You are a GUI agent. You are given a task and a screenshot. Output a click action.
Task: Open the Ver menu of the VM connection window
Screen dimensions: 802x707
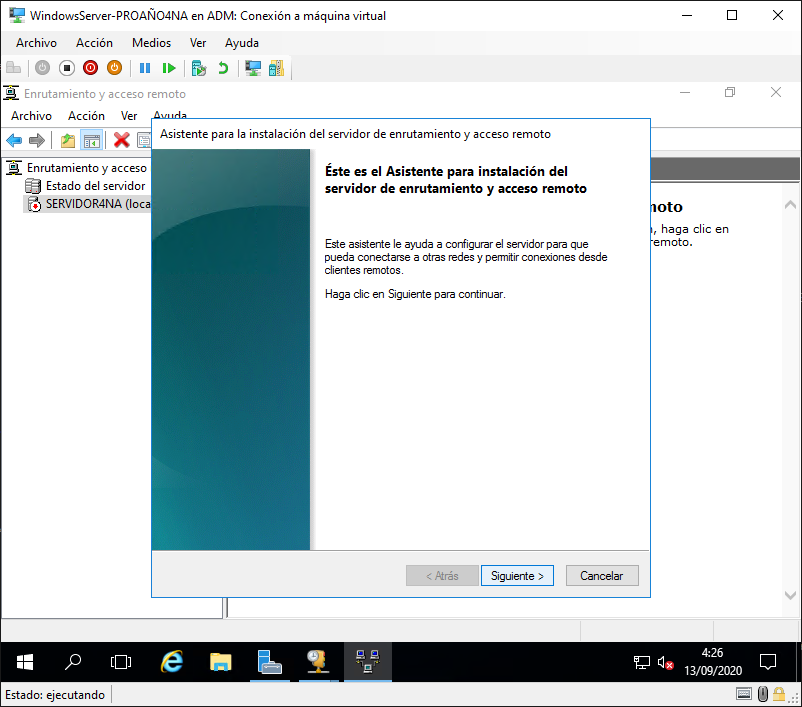tap(198, 43)
